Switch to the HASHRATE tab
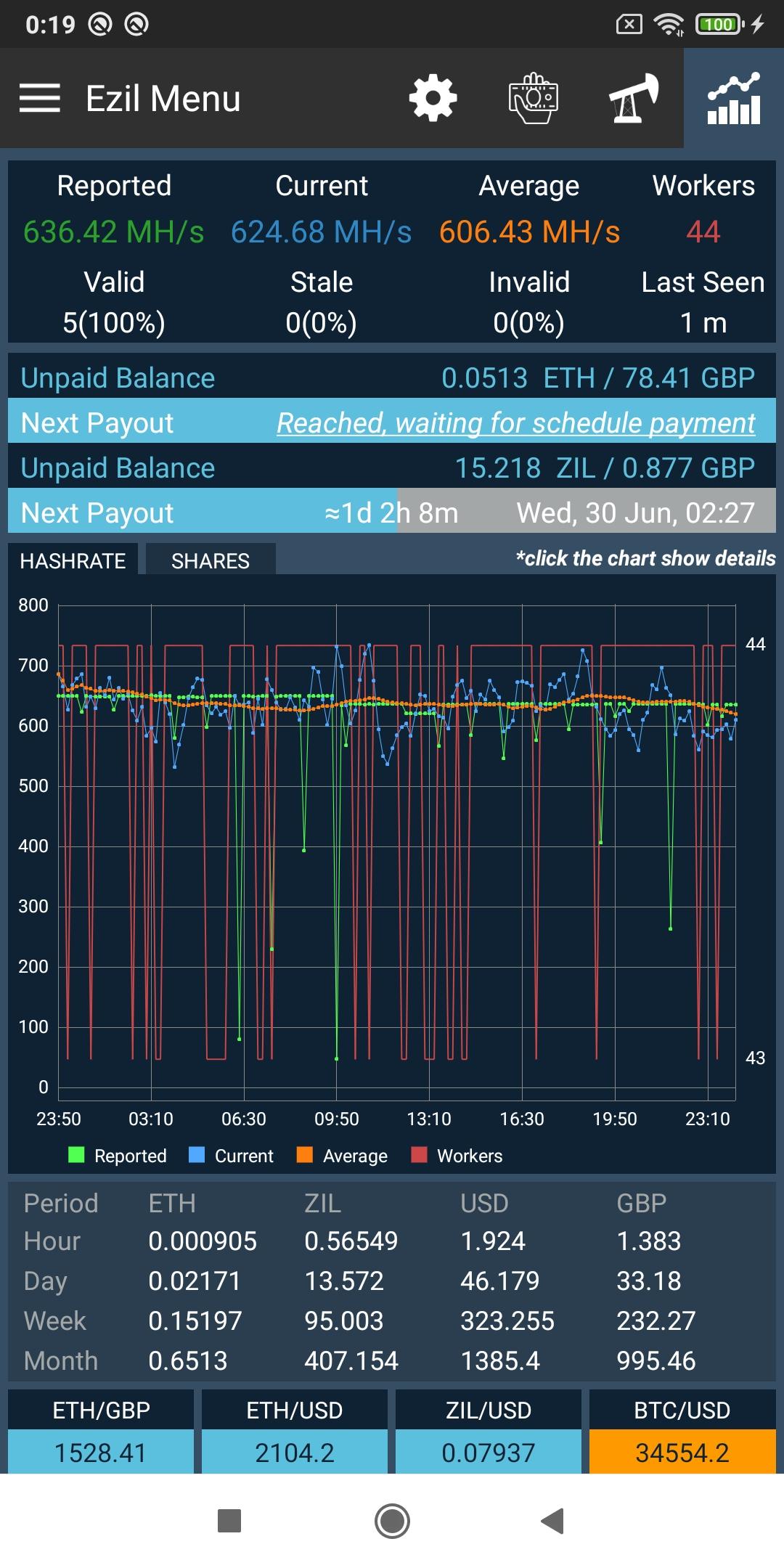This screenshot has height=1568, width=784. (73, 560)
